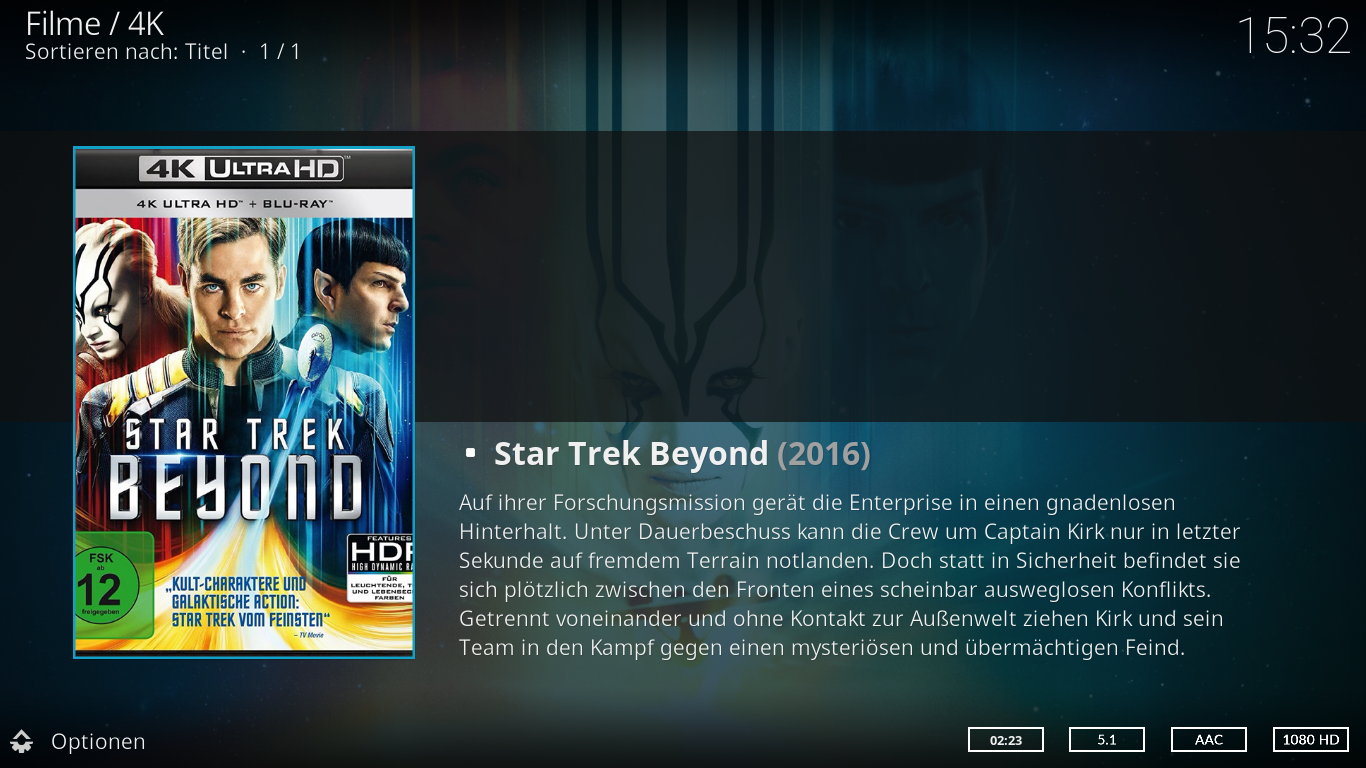Open the Optionen gear icon
The image size is (1366, 768).
tap(22, 741)
